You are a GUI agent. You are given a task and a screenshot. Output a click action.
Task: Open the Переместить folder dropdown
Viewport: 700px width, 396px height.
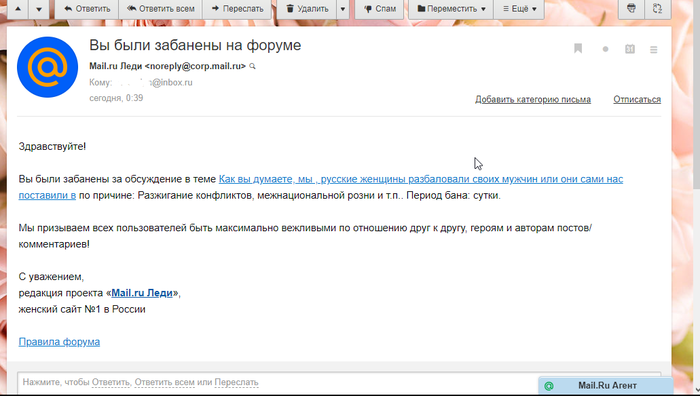coord(451,9)
